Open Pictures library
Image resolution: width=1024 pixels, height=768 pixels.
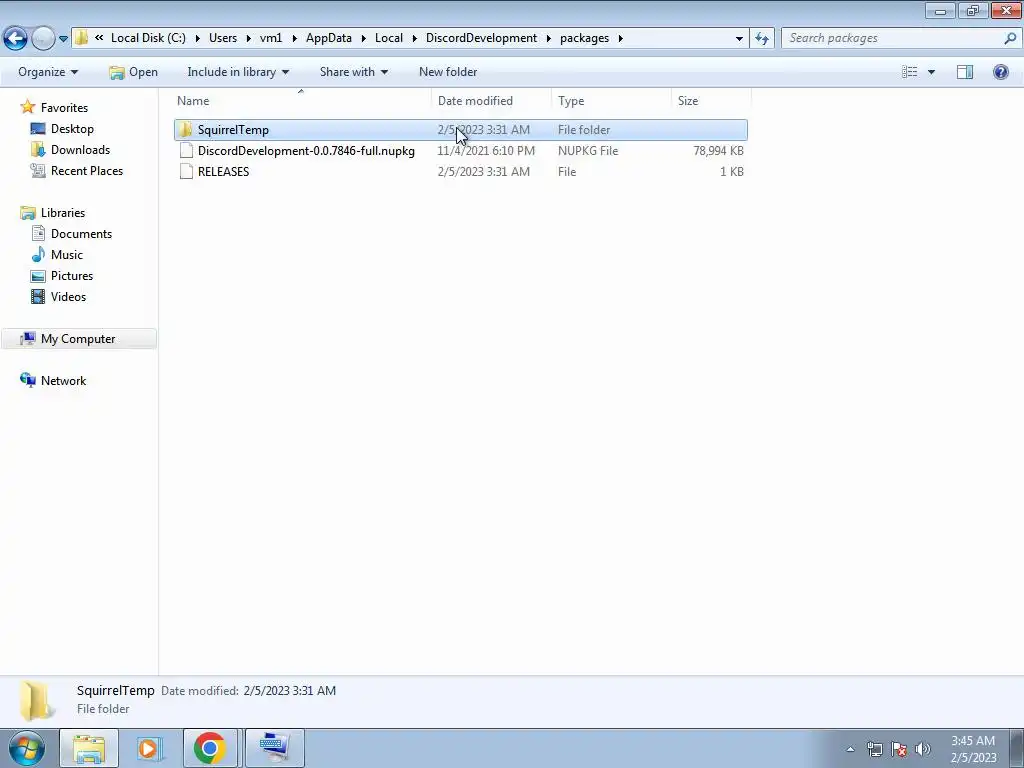pos(72,276)
